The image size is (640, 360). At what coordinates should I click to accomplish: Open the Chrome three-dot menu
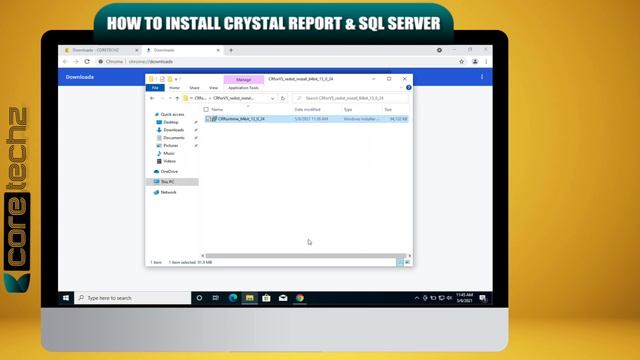[486, 62]
